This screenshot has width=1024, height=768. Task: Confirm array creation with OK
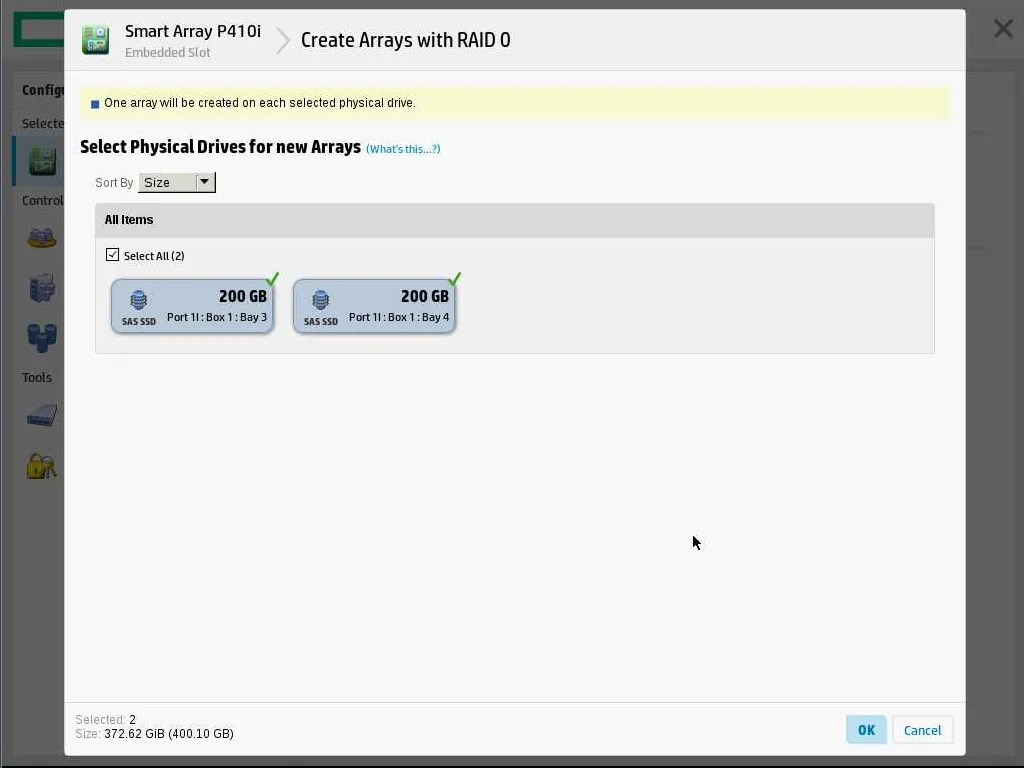(866, 730)
